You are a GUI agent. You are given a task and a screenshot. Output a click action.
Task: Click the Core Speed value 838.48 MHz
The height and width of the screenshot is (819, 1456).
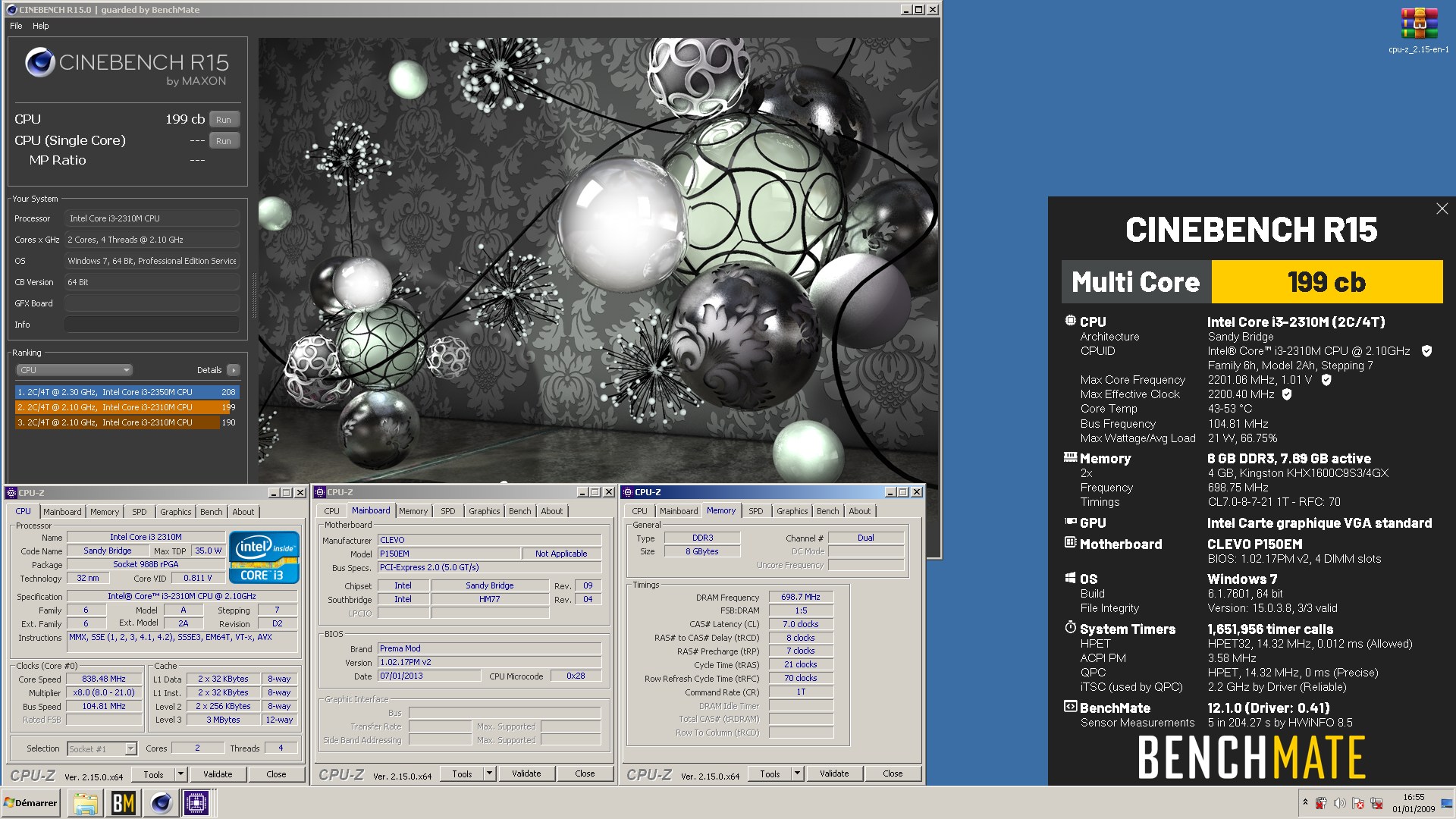click(104, 679)
